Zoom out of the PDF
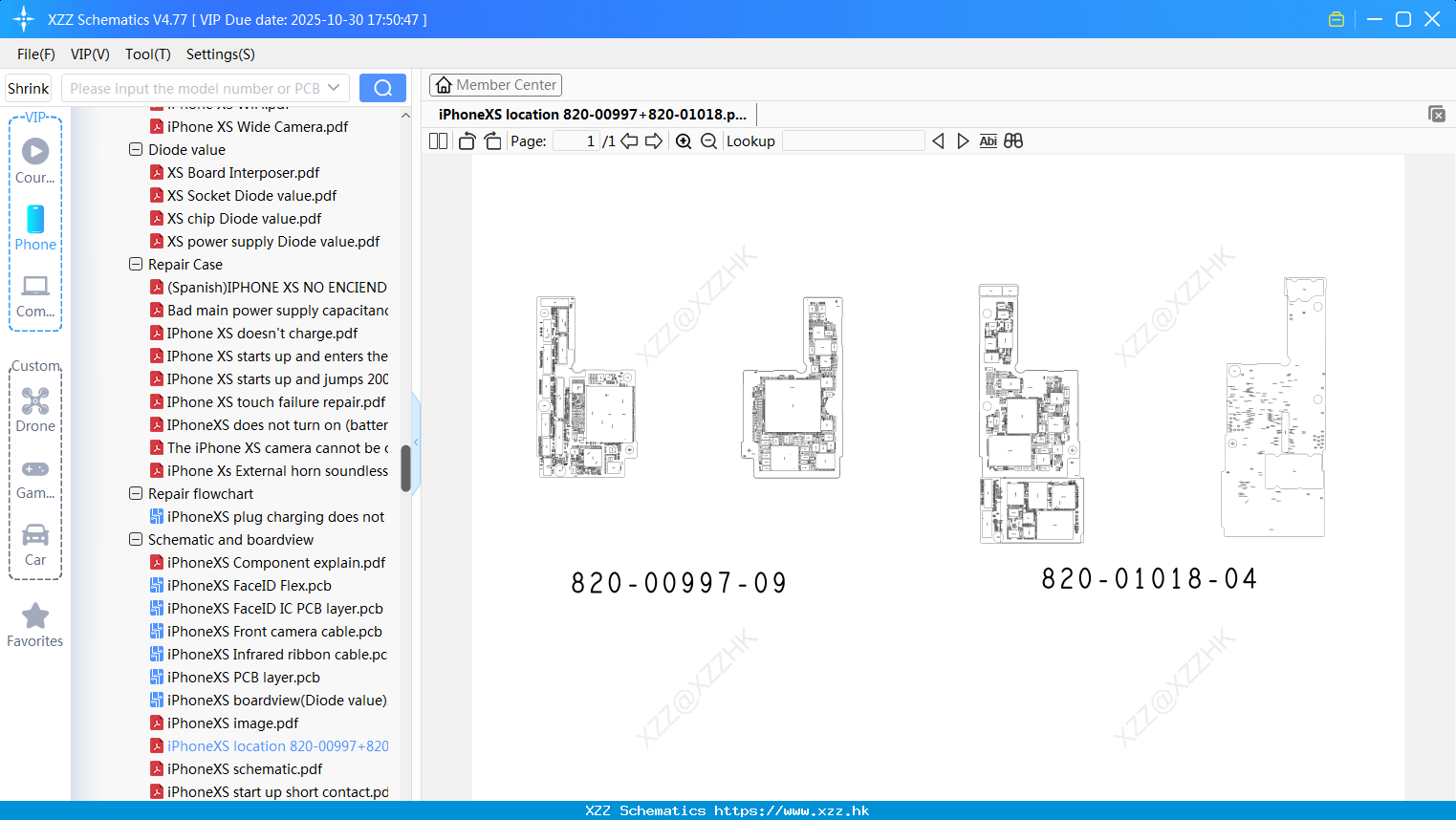Viewport: 1456px width, 820px height. tap(708, 141)
